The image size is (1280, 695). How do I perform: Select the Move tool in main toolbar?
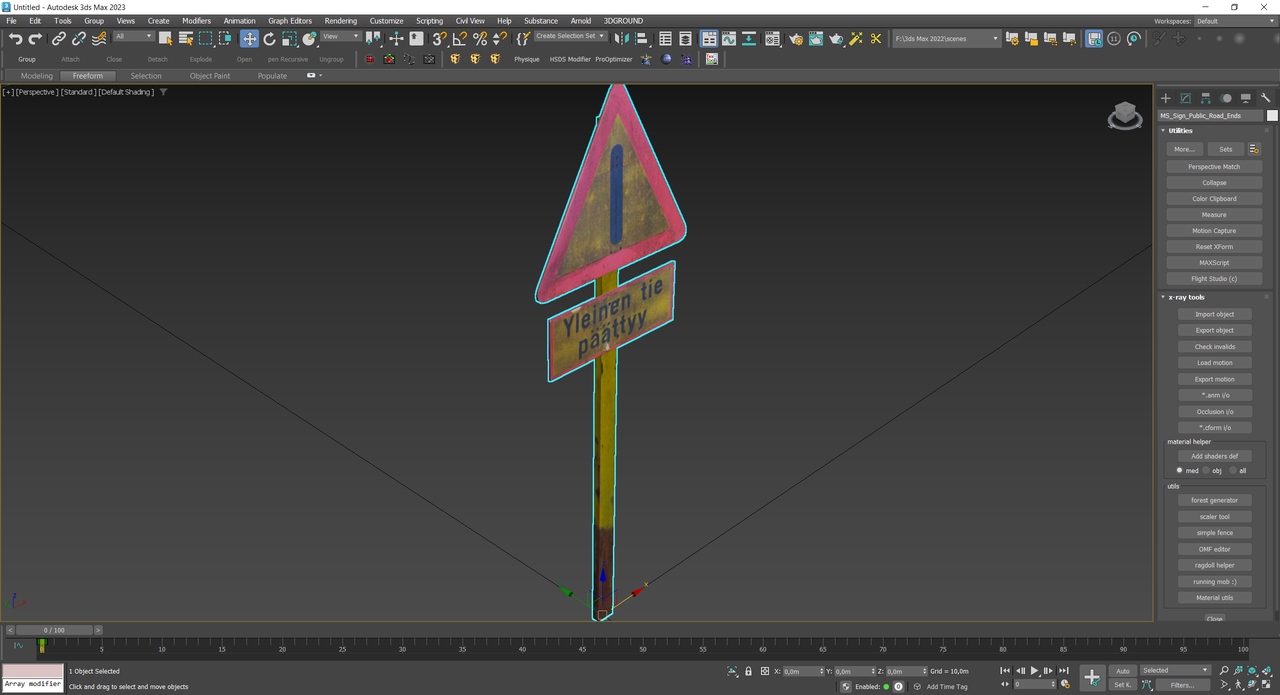(249, 39)
